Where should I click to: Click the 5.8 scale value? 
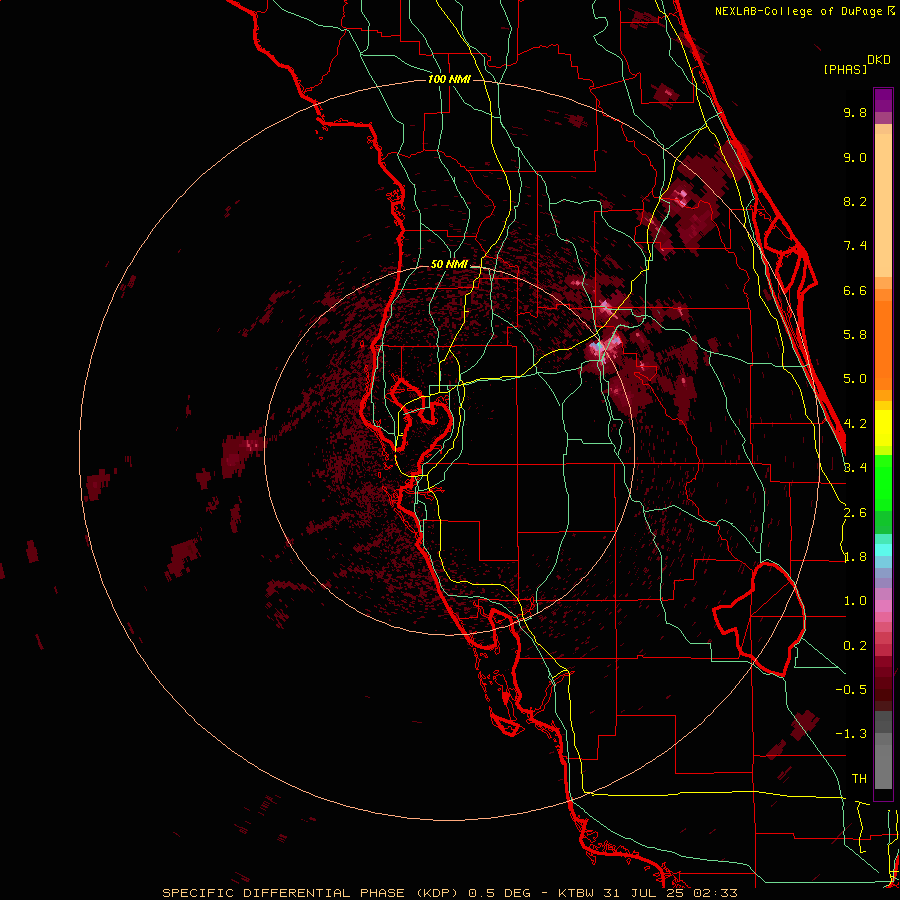(x=855, y=335)
